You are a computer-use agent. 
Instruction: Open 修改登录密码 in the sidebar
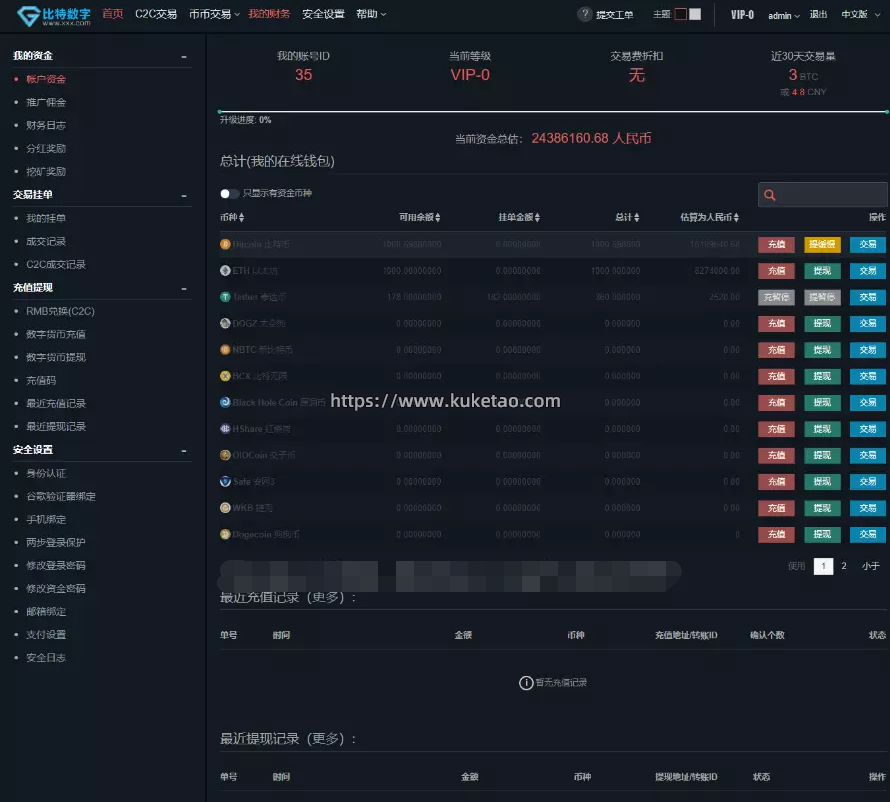point(56,566)
